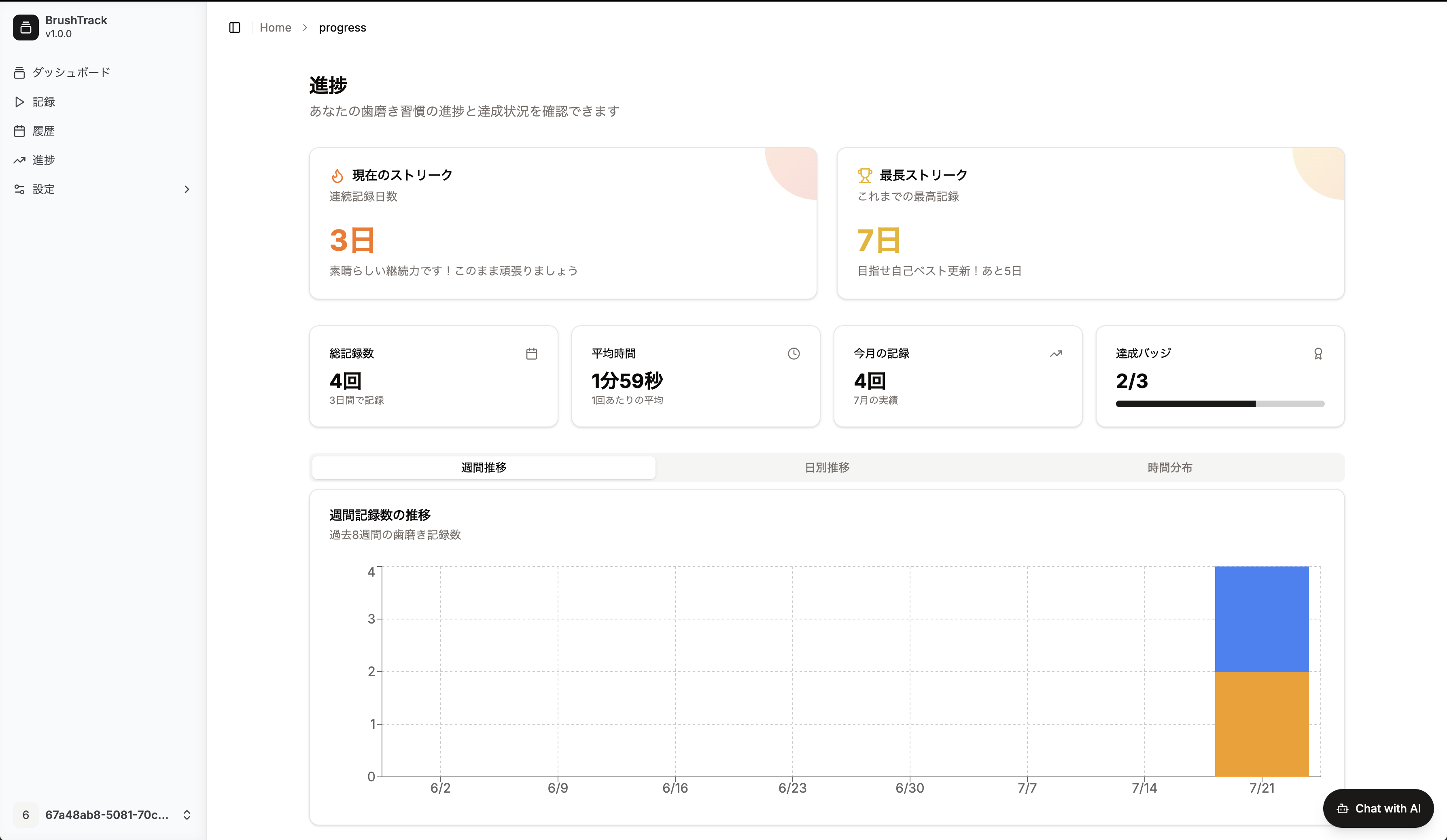Click calendar icon in 総記録数 card
This screenshot has height=840, width=1447.
pos(532,354)
